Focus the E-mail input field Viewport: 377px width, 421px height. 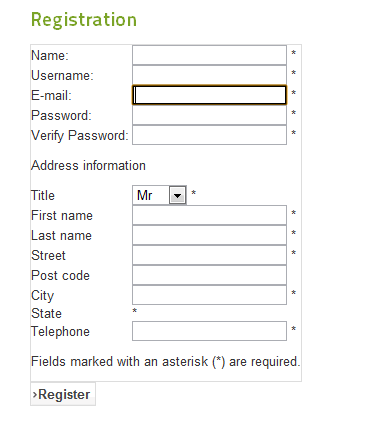[209, 95]
